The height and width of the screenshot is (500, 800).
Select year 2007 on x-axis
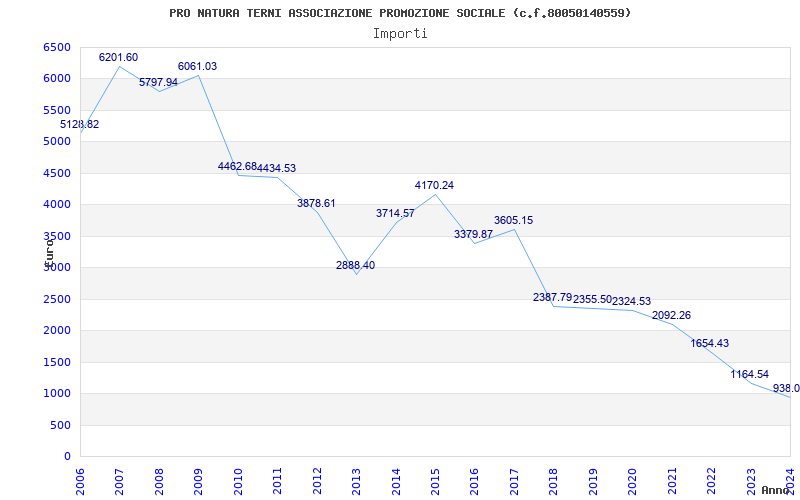pos(119,482)
